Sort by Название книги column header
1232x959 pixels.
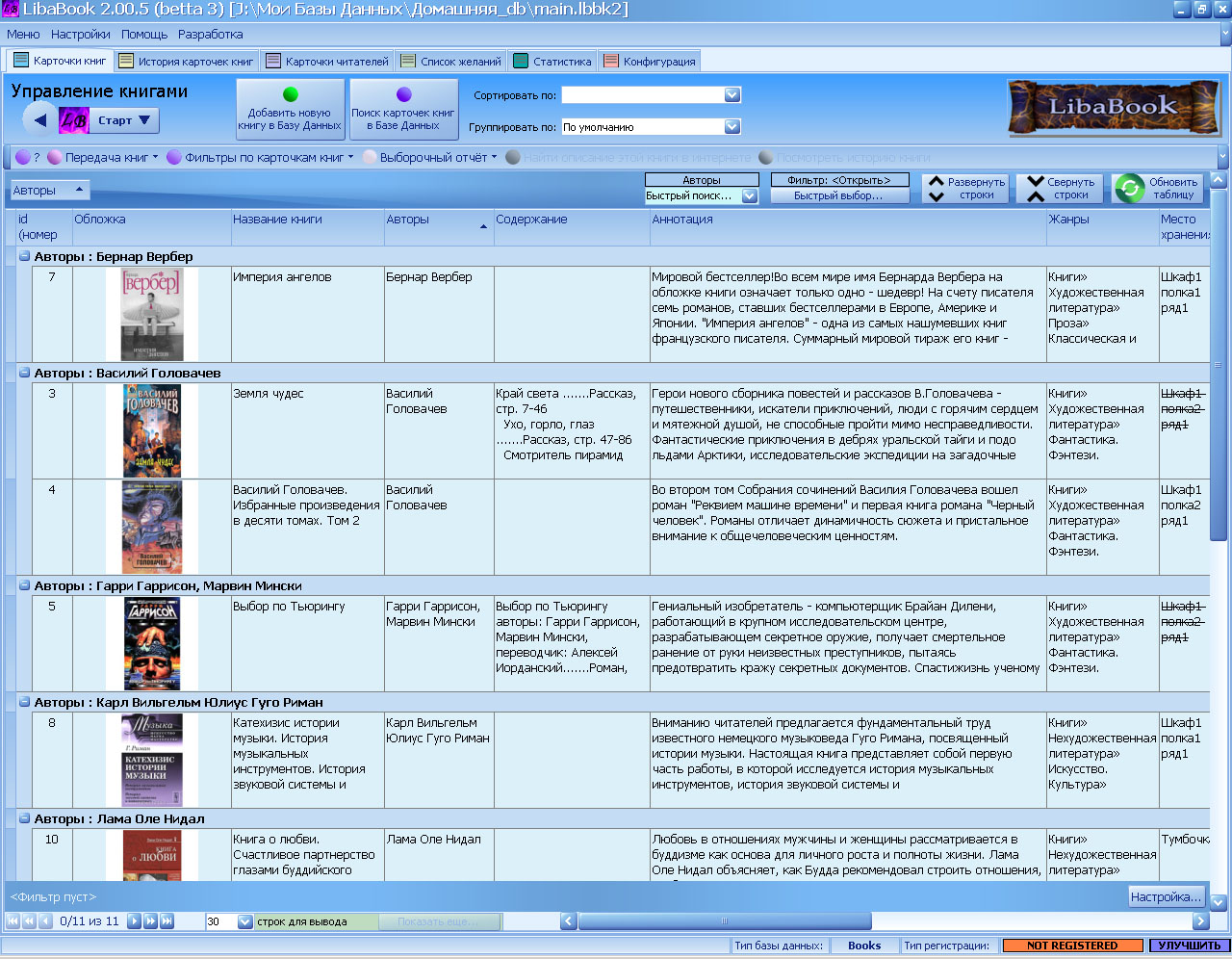tap(307, 227)
